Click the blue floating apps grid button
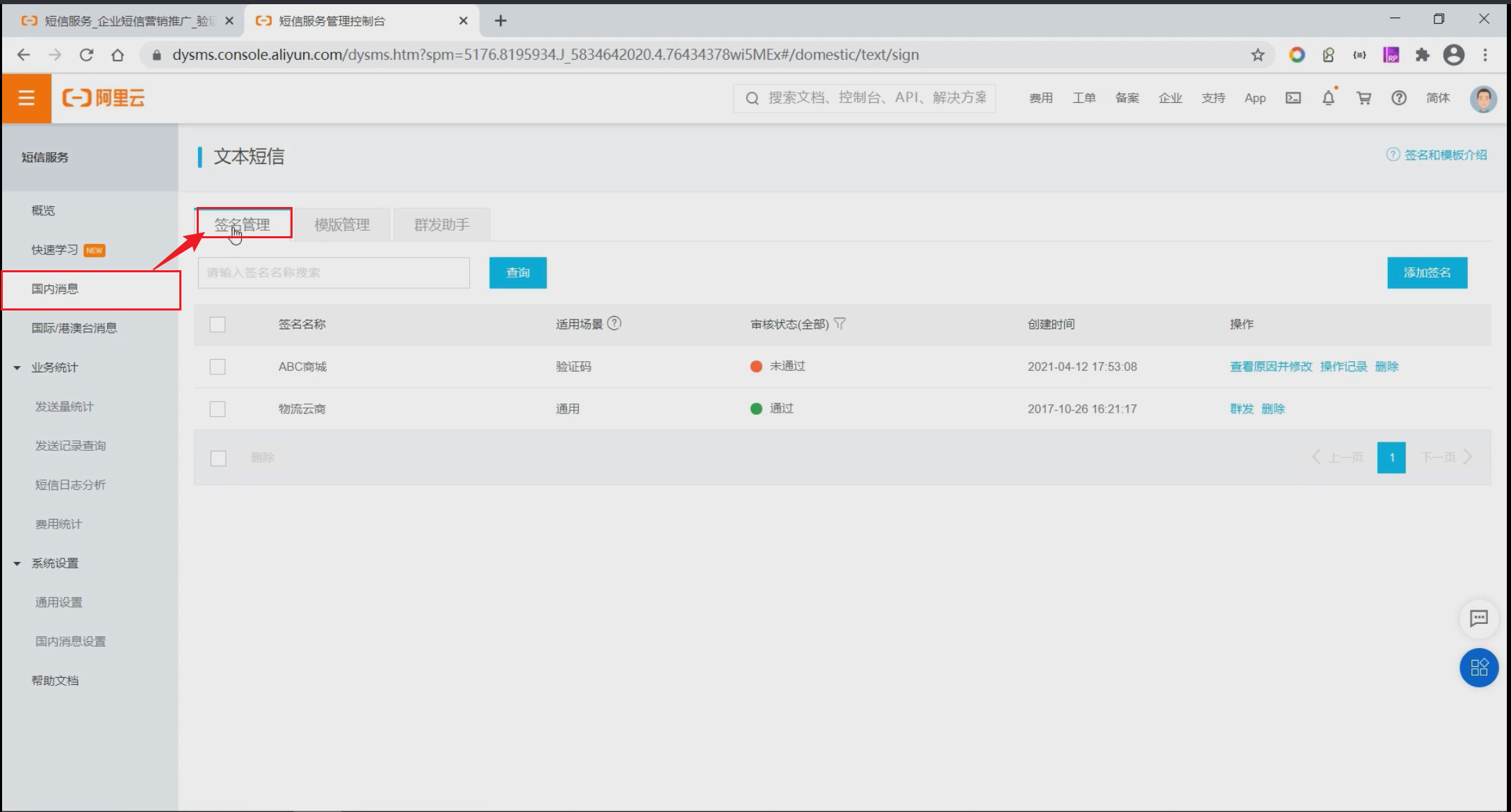This screenshot has height=812, width=1511. (1478, 668)
